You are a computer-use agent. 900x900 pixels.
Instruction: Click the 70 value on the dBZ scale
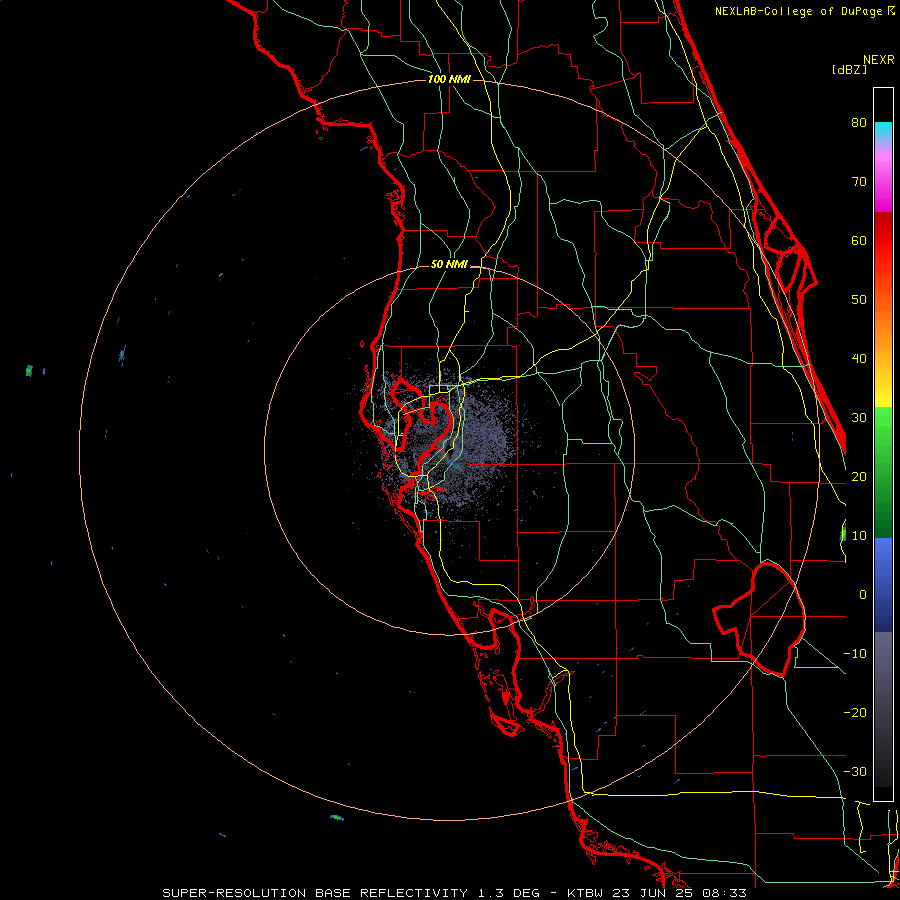point(859,182)
